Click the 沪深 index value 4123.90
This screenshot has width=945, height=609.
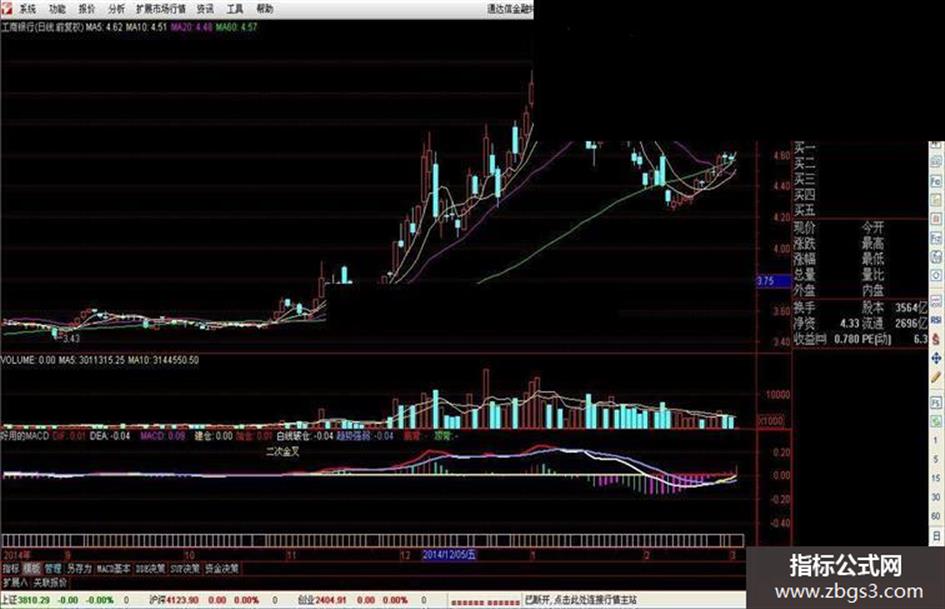(183, 600)
